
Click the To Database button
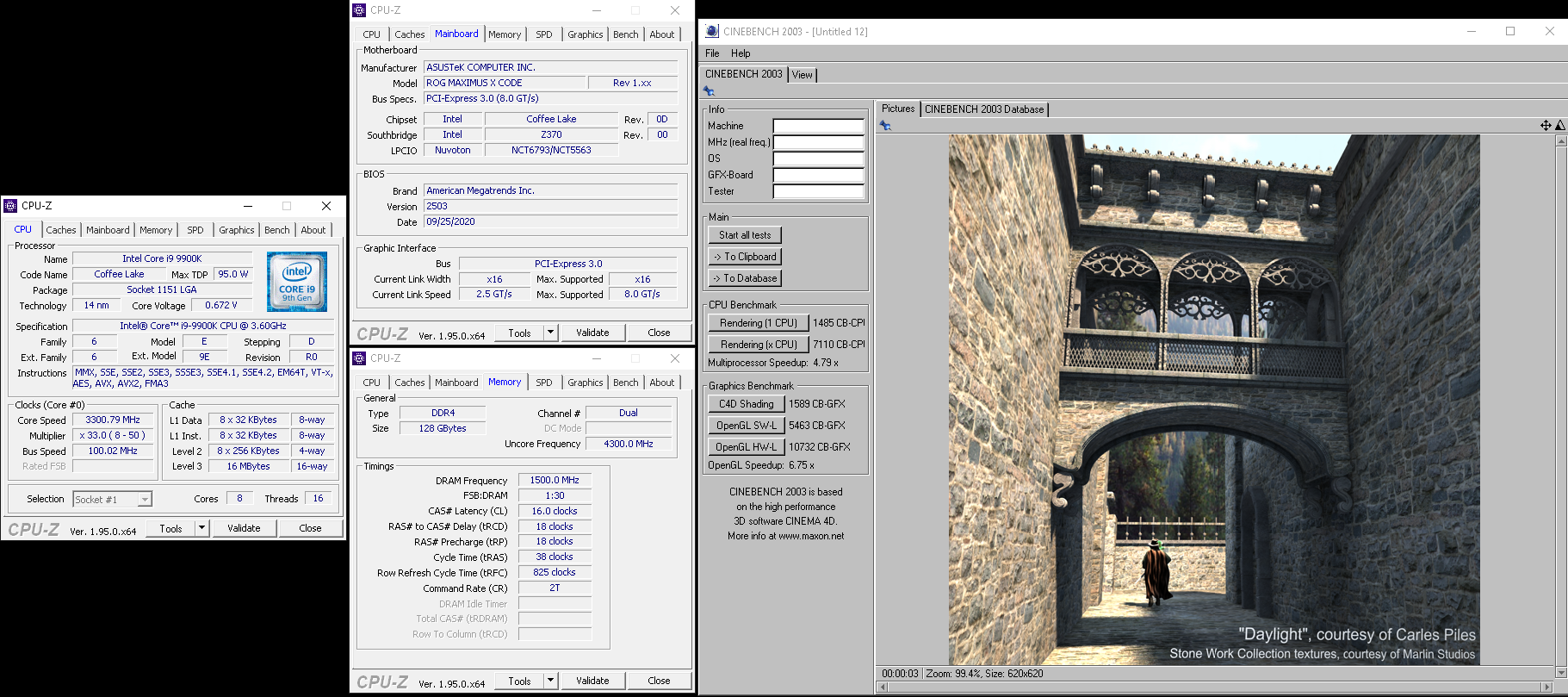pyautogui.click(x=746, y=278)
